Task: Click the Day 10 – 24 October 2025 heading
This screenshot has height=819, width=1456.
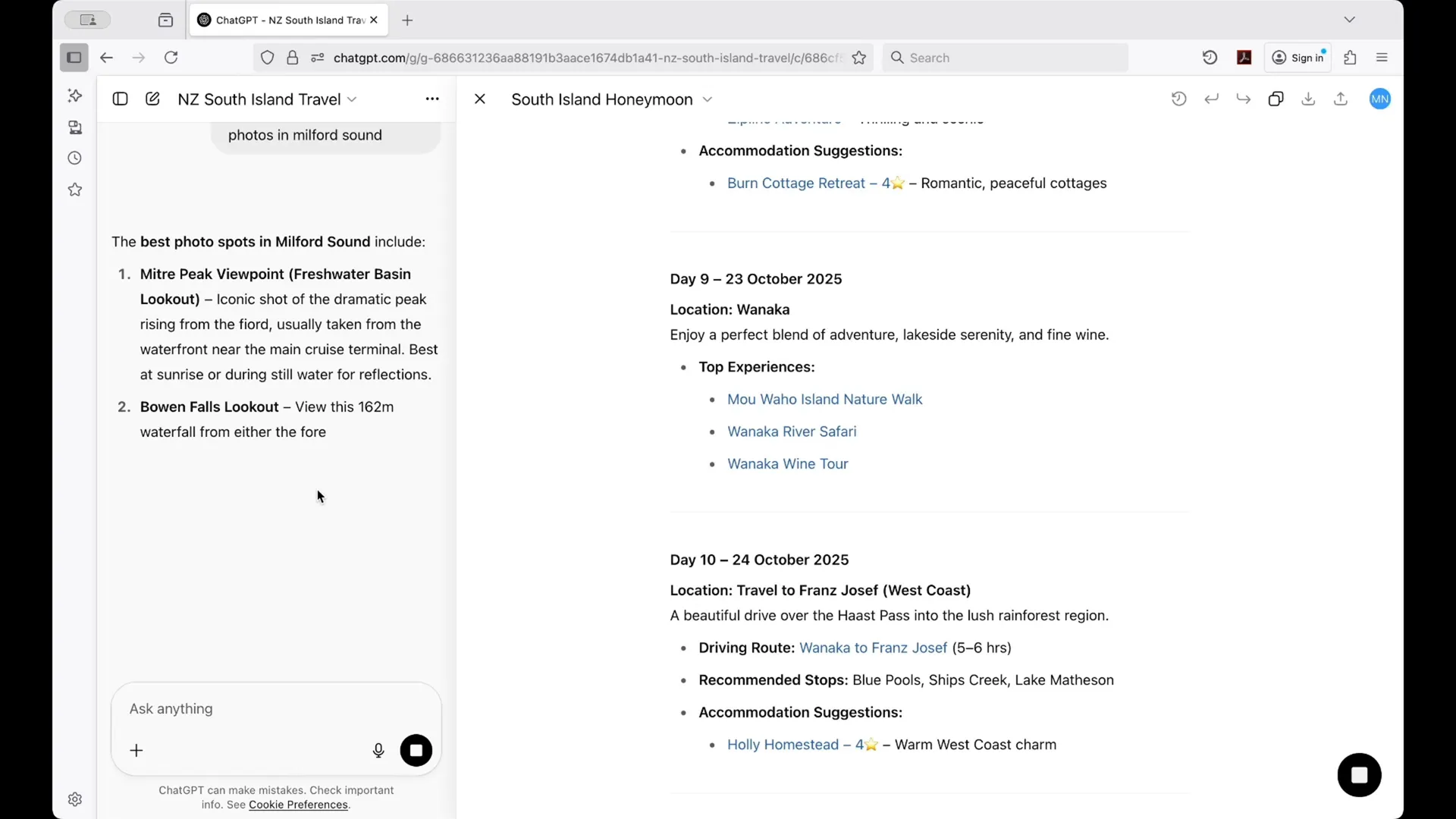Action: point(759,560)
